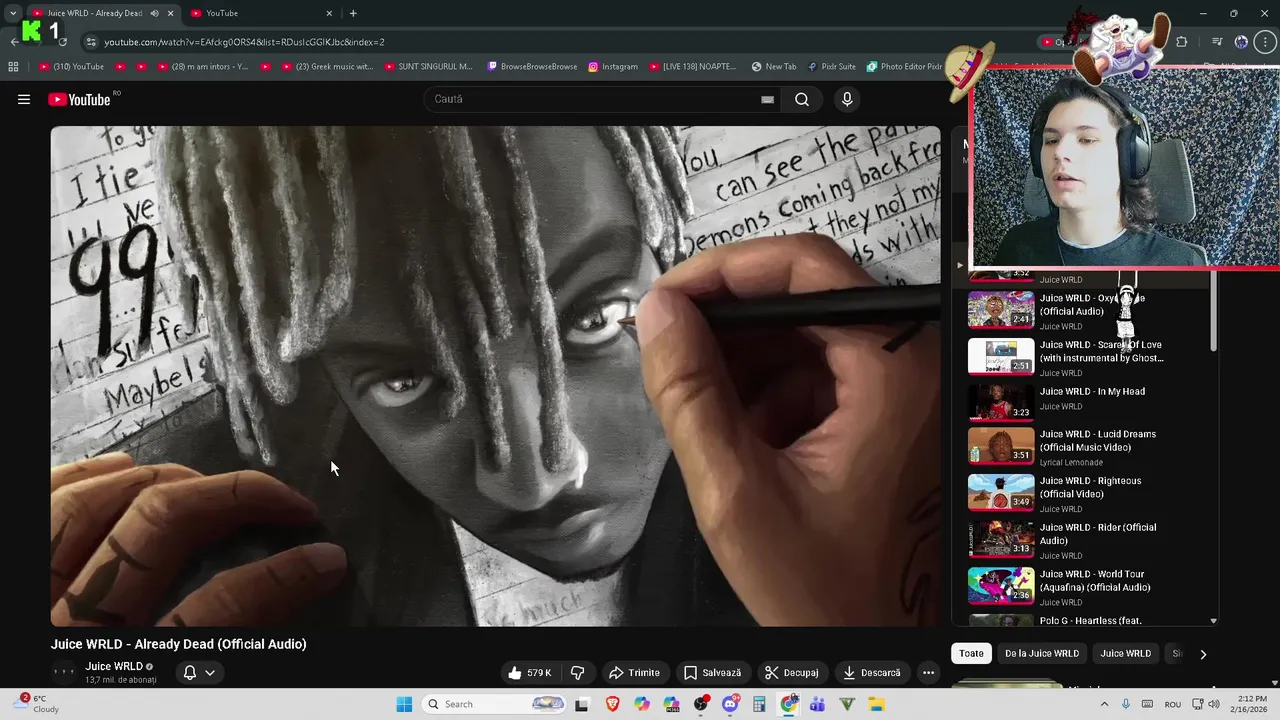
Task: Switch to Chrome on the taskbar
Action: click(x=789, y=704)
